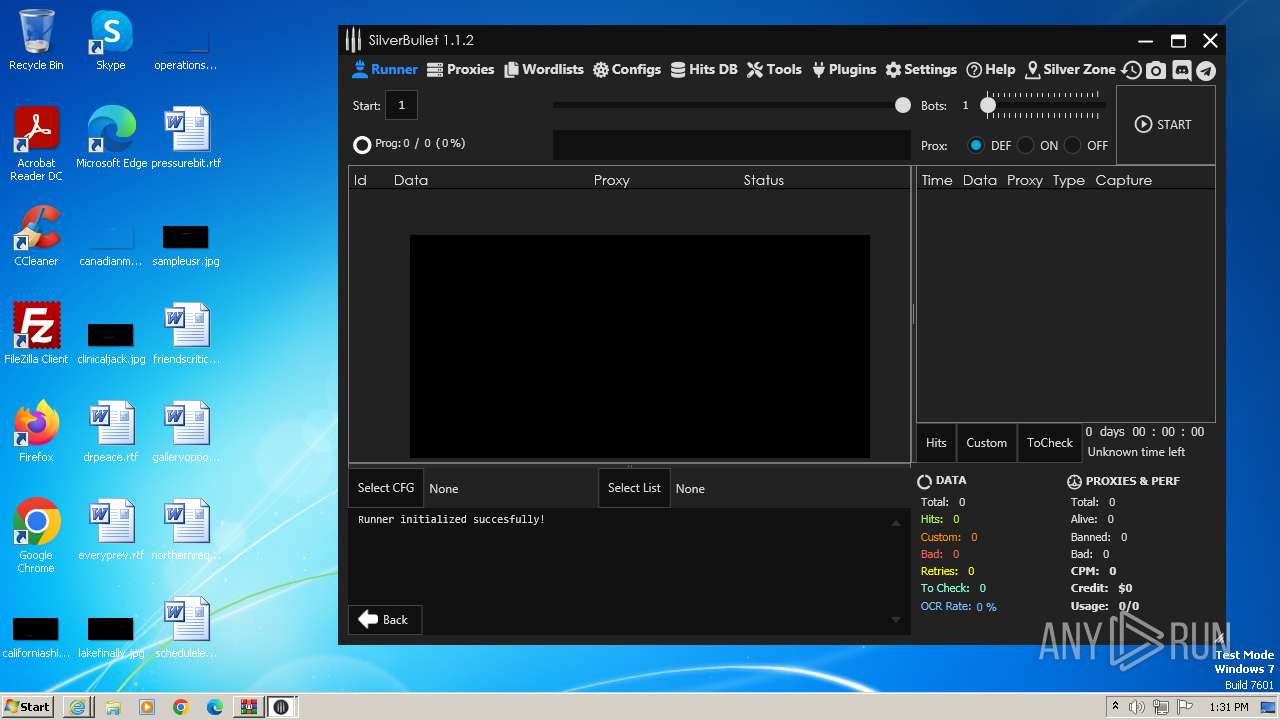Open the Discord icon link
The width and height of the screenshot is (1280, 720).
(1181, 70)
